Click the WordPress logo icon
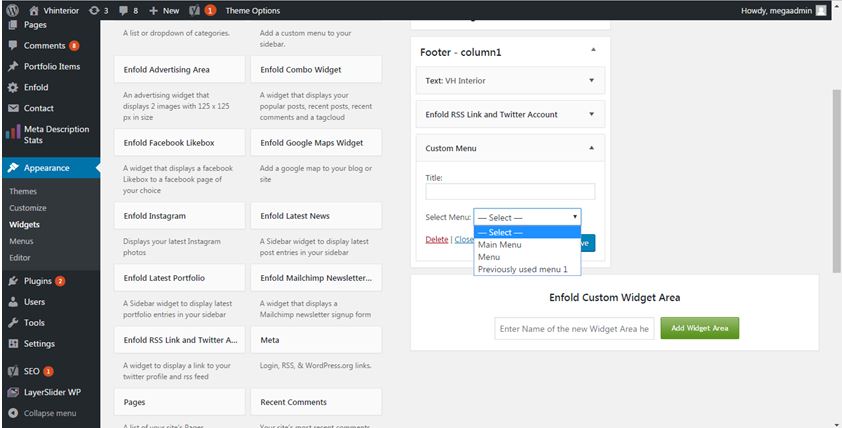Image resolution: width=842 pixels, height=428 pixels. point(12,10)
